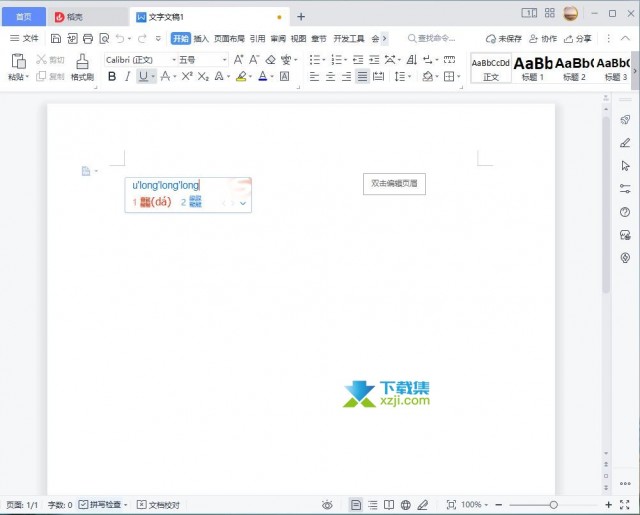Apply Superscript X² formatting
This screenshot has width=640, height=515.
point(187,76)
